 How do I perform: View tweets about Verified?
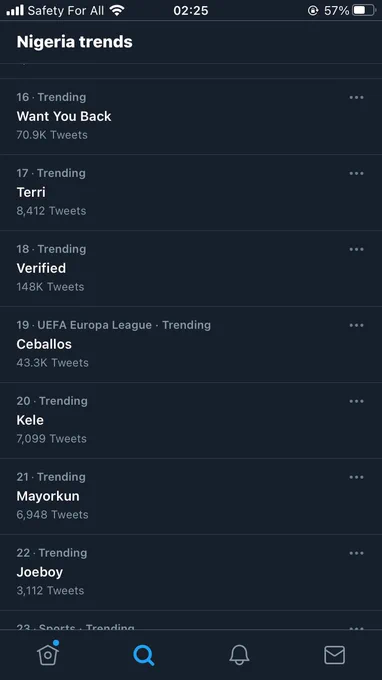[x=191, y=268]
